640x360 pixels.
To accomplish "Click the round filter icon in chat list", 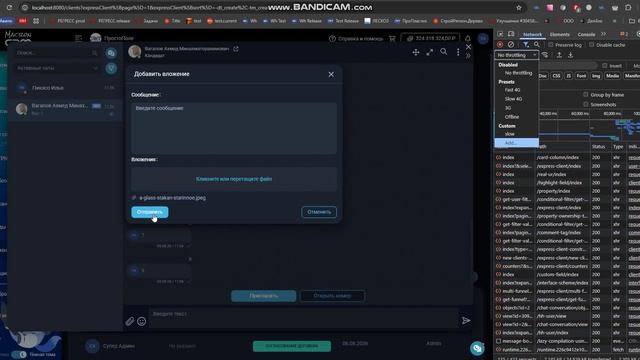I will (x=111, y=68).
